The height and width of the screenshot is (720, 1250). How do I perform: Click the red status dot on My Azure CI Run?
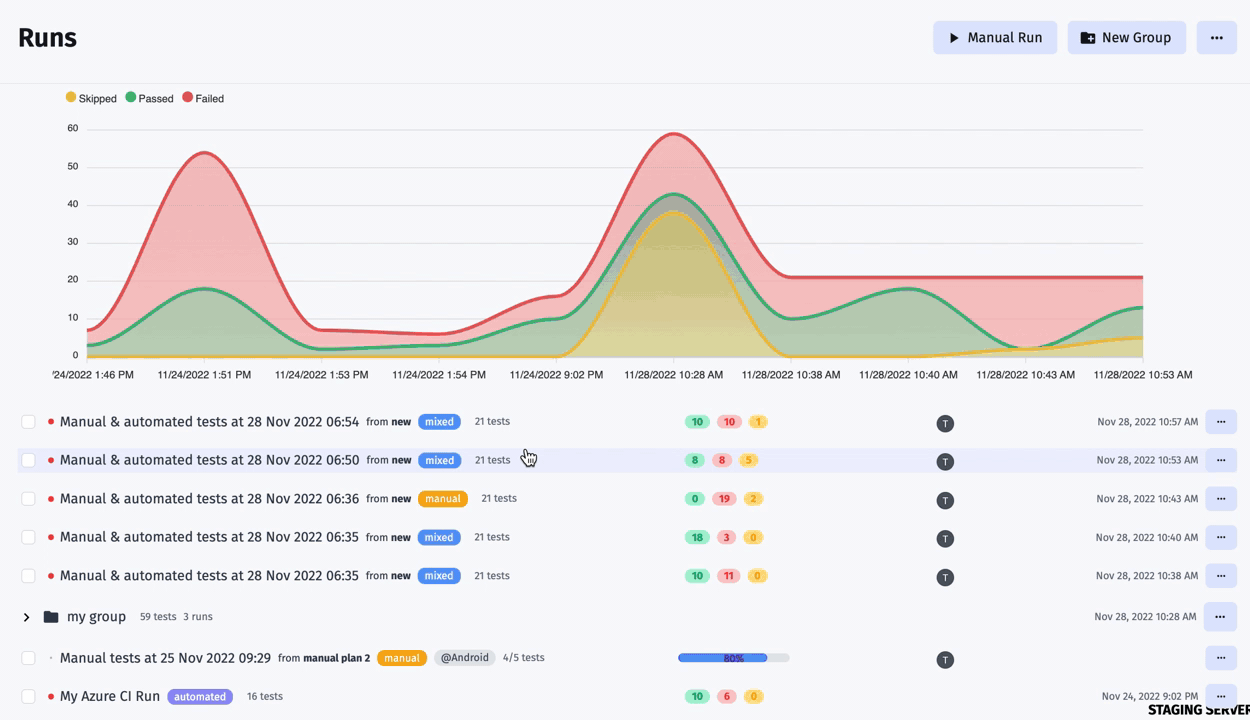point(51,696)
